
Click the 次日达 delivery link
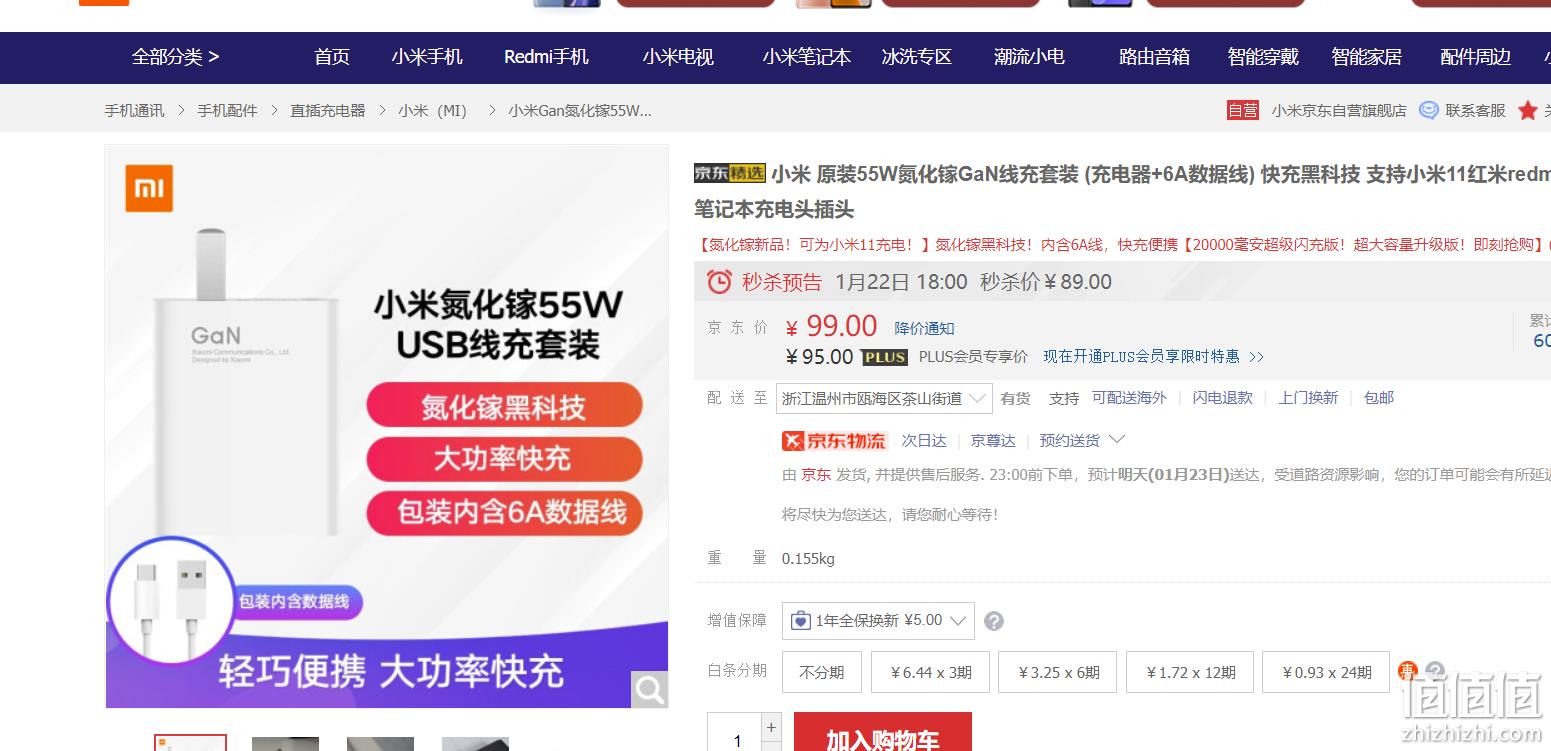(924, 441)
